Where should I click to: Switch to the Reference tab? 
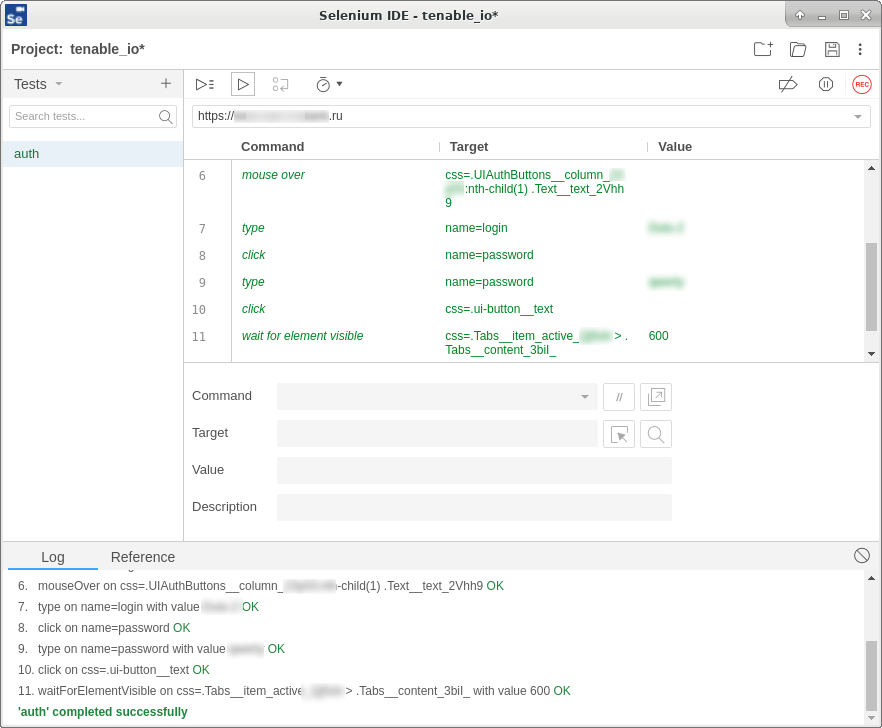(143, 557)
